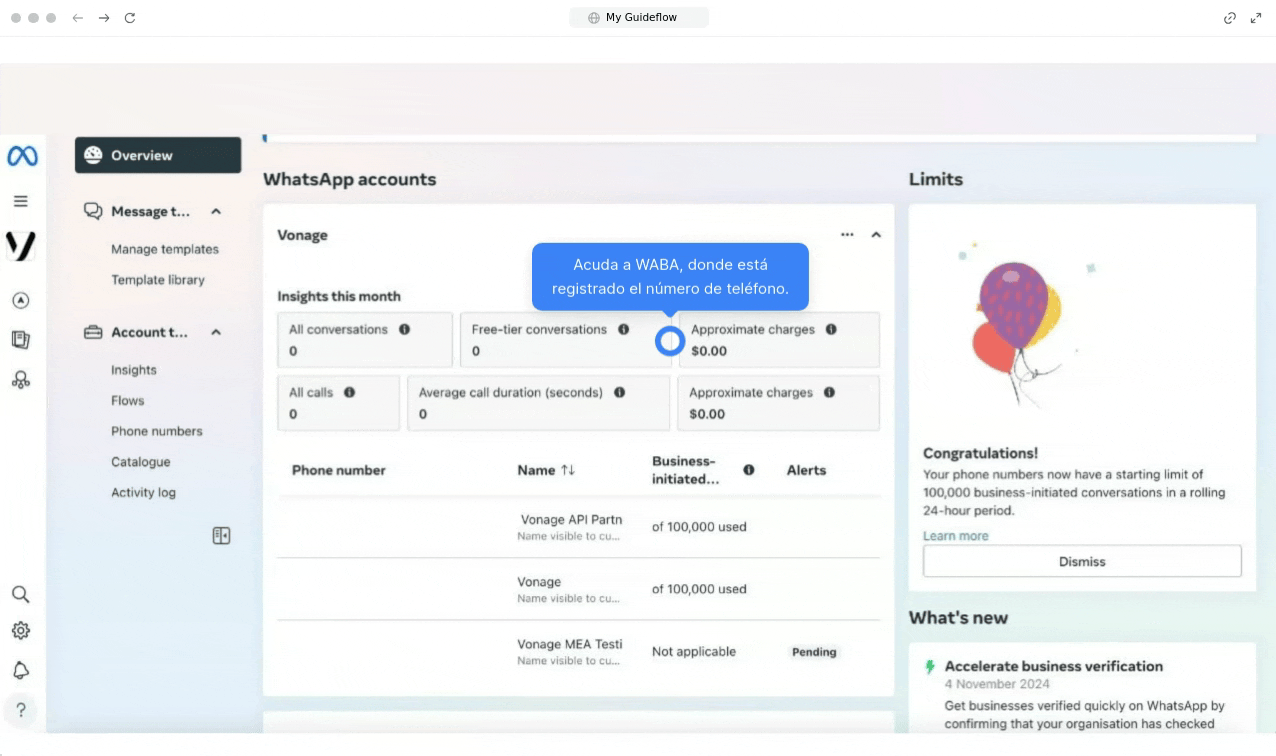The width and height of the screenshot is (1276, 756).
Task: Click info icon beside All conversations
Action: [x=405, y=329]
